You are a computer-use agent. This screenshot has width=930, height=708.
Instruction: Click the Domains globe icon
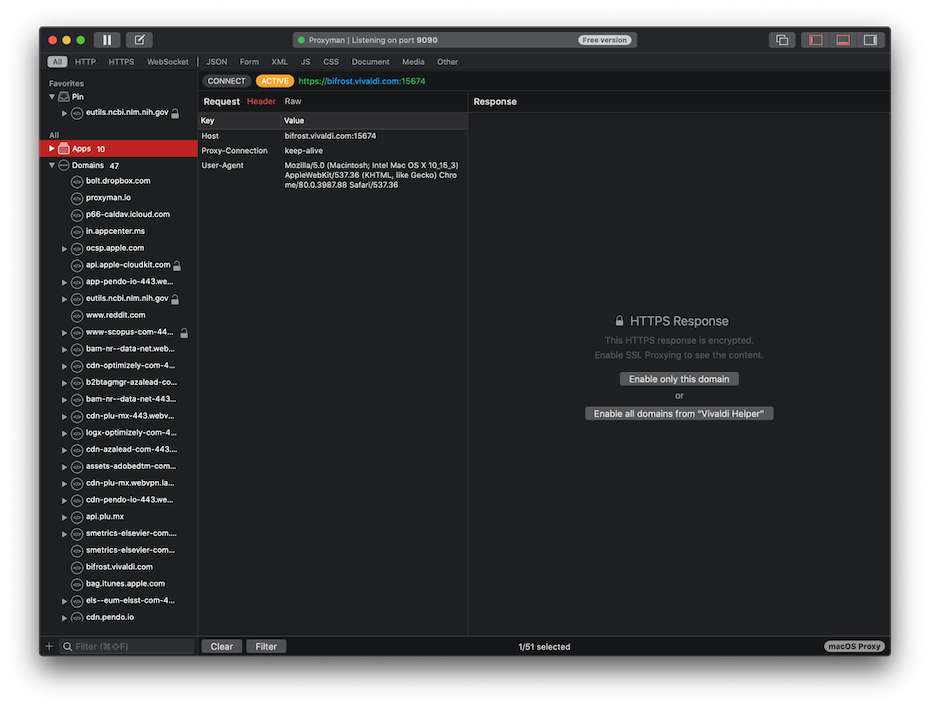click(63, 165)
